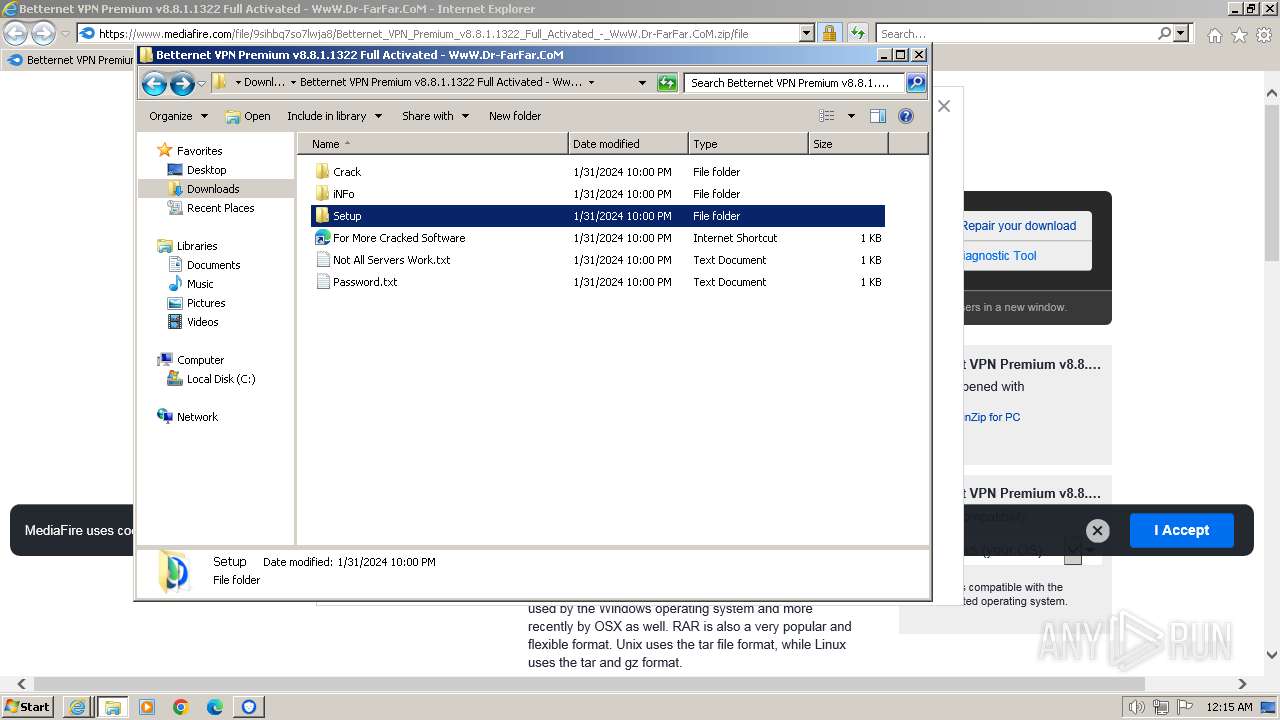The height and width of the screenshot is (720, 1280).
Task: Open Internet Explorer from taskbar
Action: click(78, 707)
